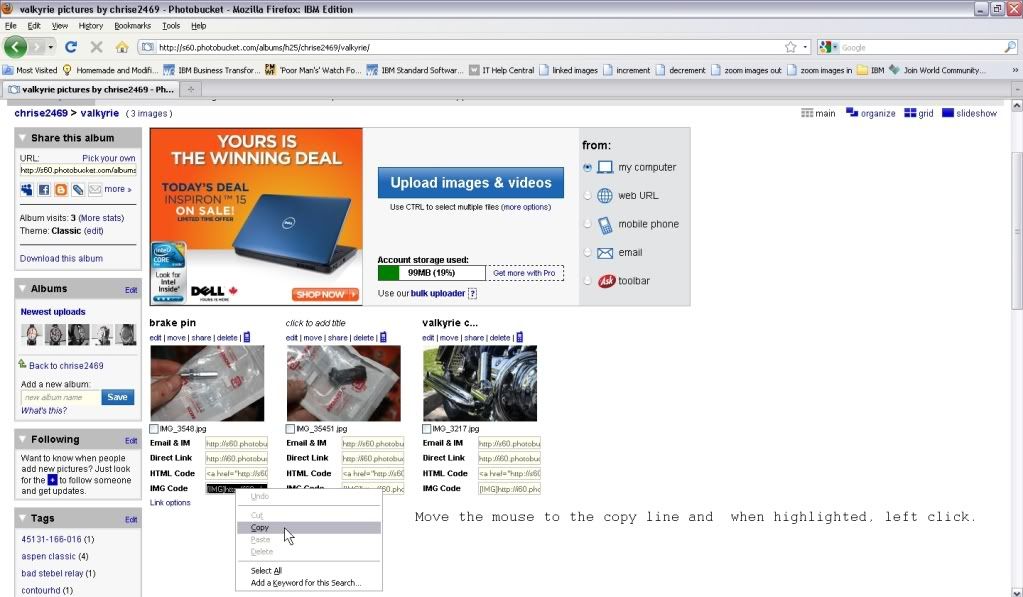The height and width of the screenshot is (597, 1023).
Task: Click Save to add new album
Action: 117,397
